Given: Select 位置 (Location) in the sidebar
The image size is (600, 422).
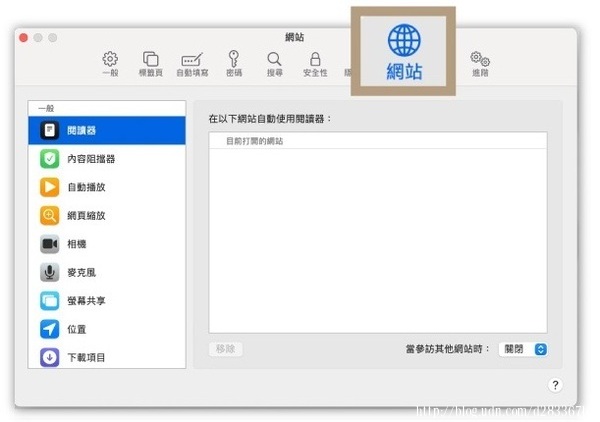Looking at the screenshot, I should click(x=107, y=329).
